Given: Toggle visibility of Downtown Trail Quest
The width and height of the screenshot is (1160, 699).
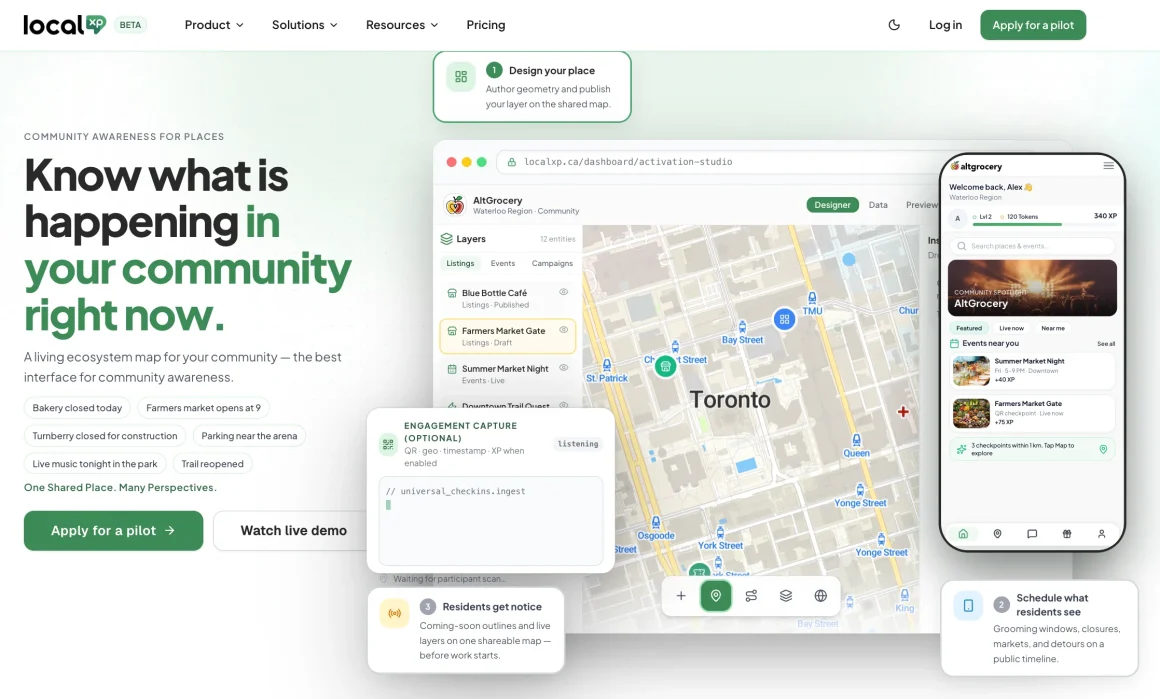Looking at the screenshot, I should pos(564,405).
